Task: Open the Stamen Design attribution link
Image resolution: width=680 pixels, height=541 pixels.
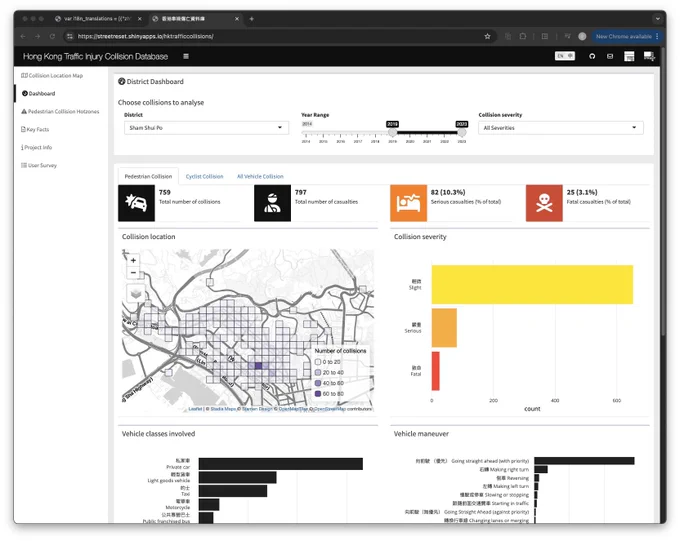Action: point(258,409)
